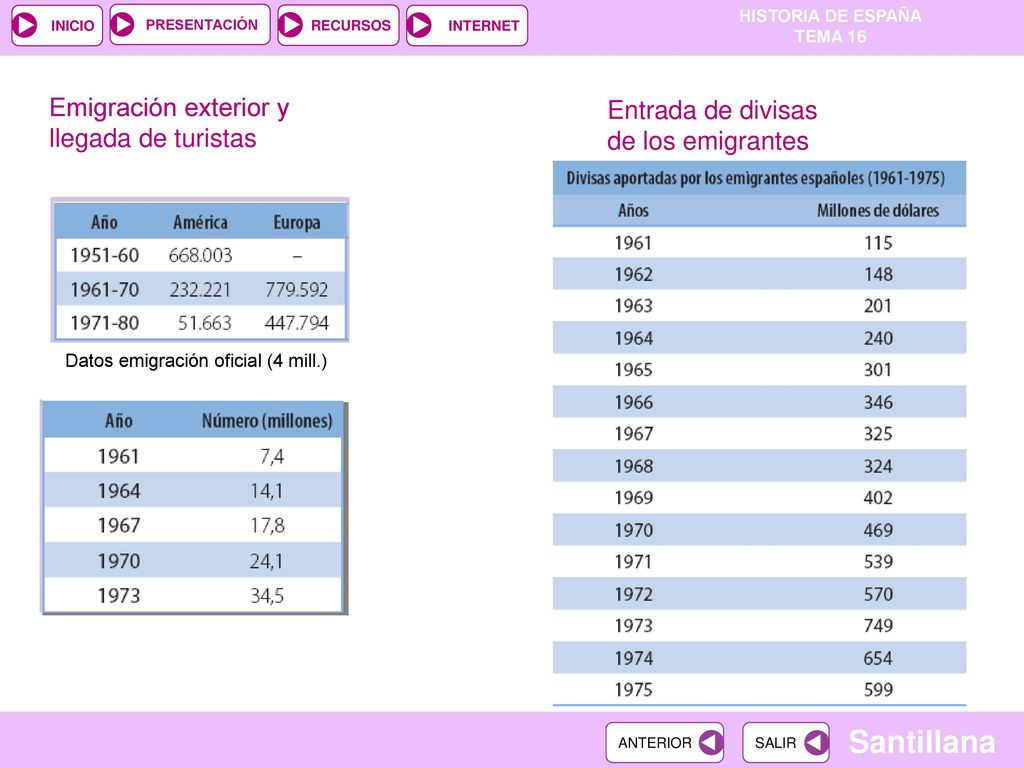The height and width of the screenshot is (768, 1024).
Task: Select the '1961-70' row label
Action: [x=104, y=289]
